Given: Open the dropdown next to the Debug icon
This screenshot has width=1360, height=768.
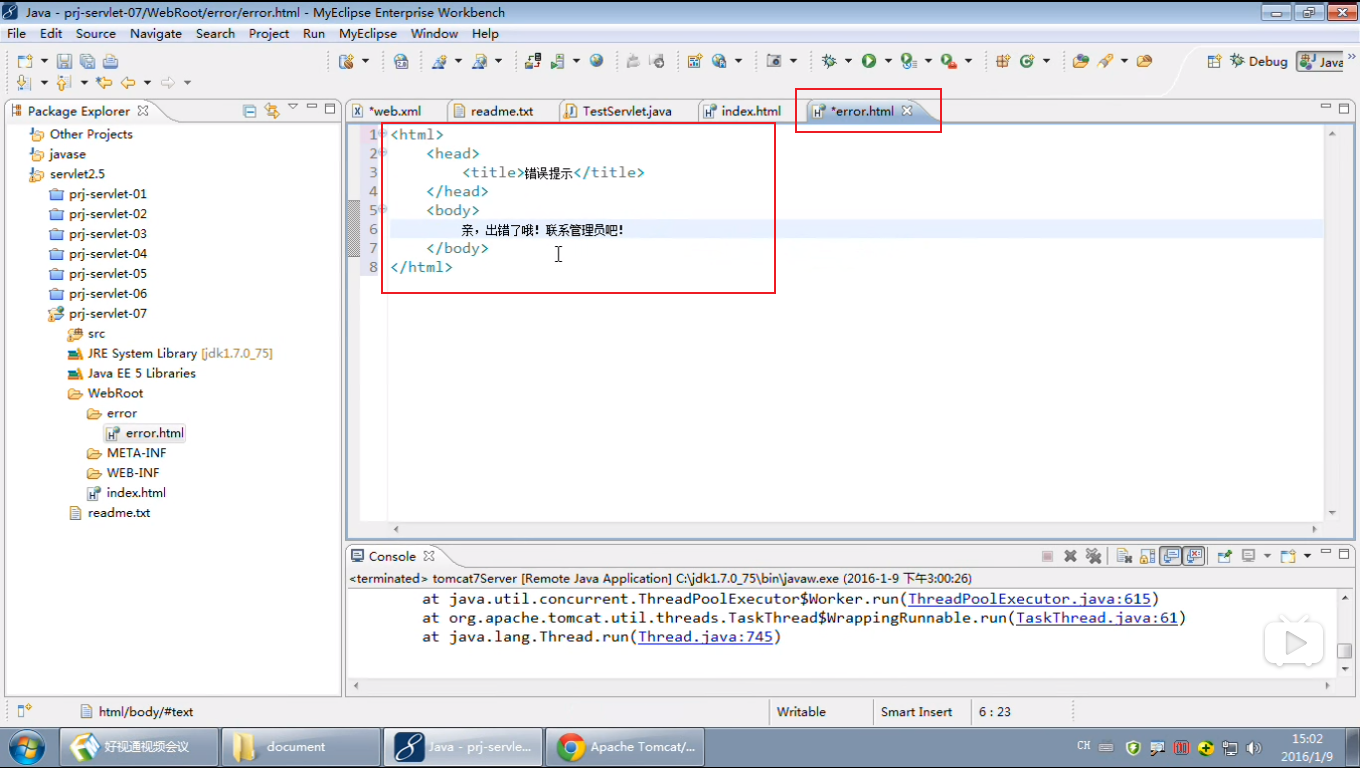Looking at the screenshot, I should (848, 61).
